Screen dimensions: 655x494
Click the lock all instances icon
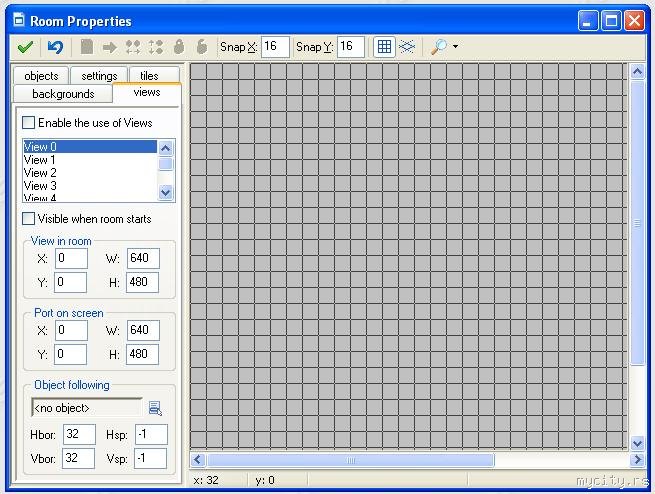[x=179, y=46]
